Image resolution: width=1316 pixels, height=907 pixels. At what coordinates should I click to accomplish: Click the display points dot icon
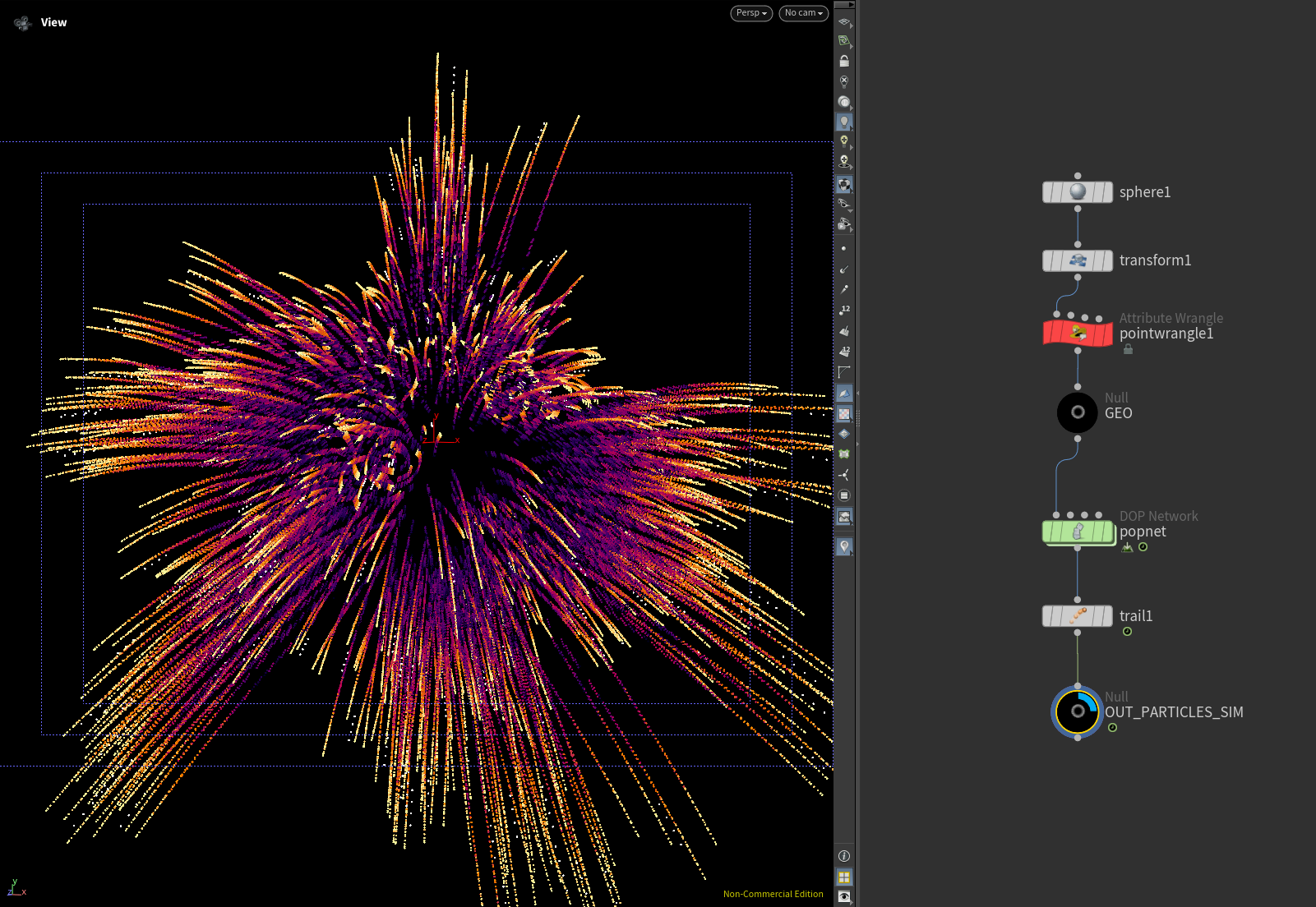coord(844,248)
